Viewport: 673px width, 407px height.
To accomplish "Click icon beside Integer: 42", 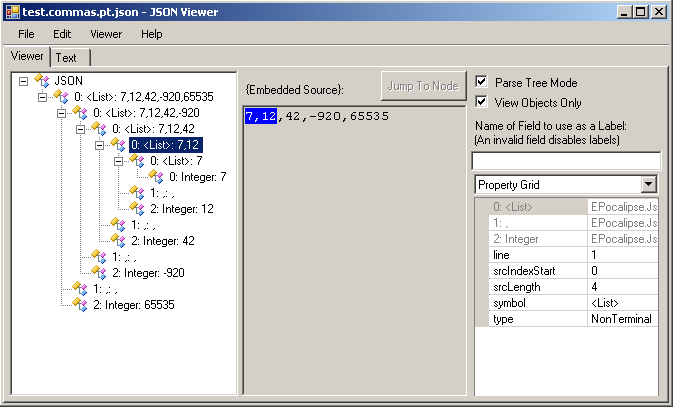I will tap(118, 240).
